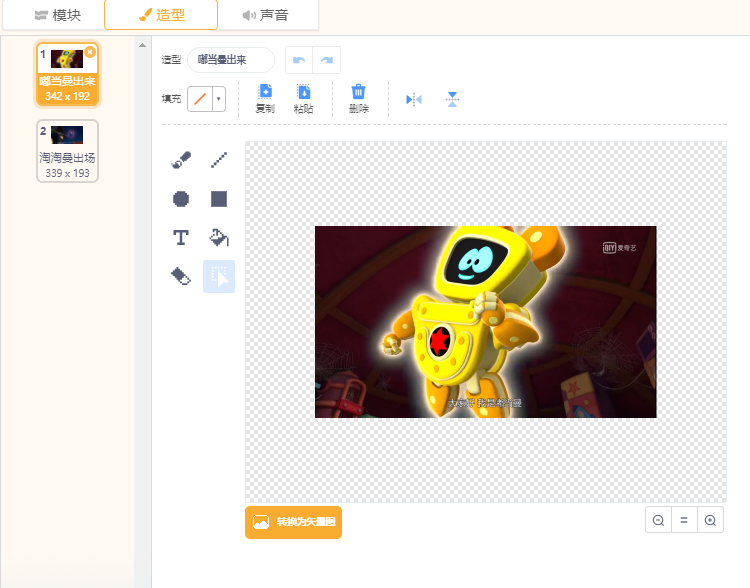Screen dimensions: 750x588
Task: Select the Eraser tool
Action: pos(181,277)
